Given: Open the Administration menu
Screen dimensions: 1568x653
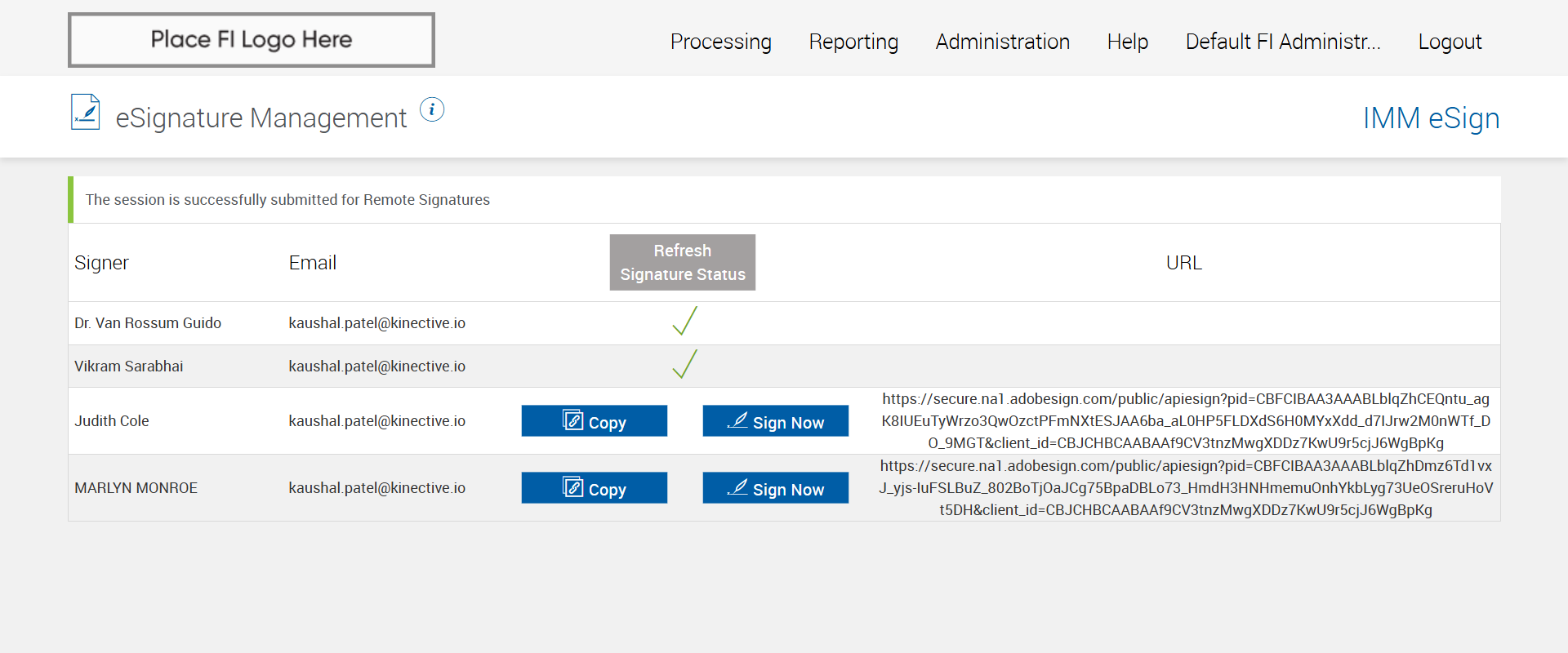Looking at the screenshot, I should click(x=1002, y=42).
